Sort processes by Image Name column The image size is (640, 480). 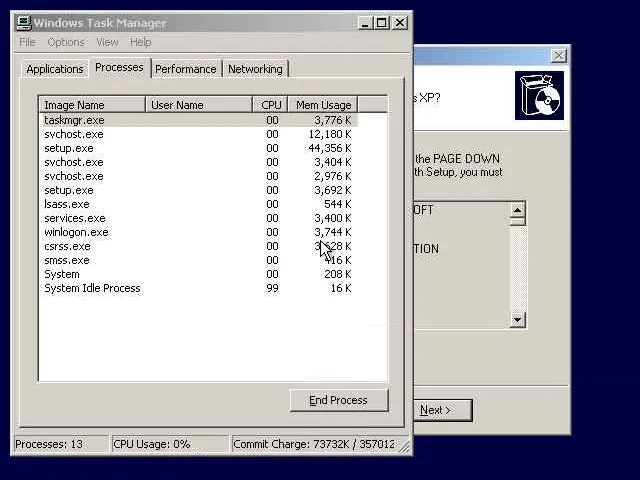point(93,105)
